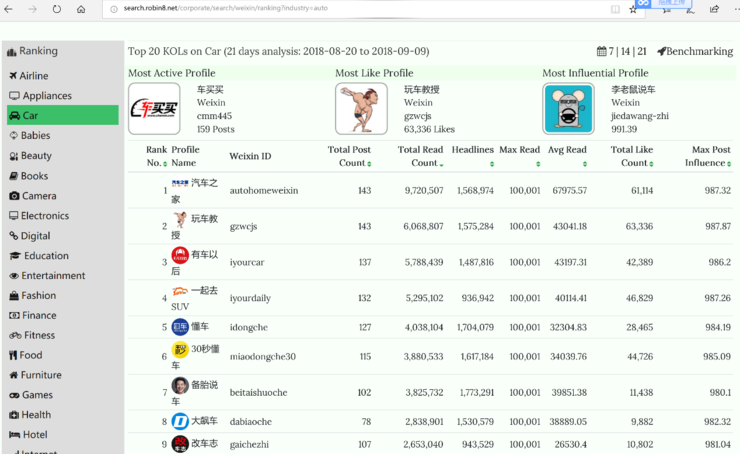Image resolution: width=740 pixels, height=454 pixels.
Task: Select Camera category in sidebar
Action: click(x=33, y=196)
